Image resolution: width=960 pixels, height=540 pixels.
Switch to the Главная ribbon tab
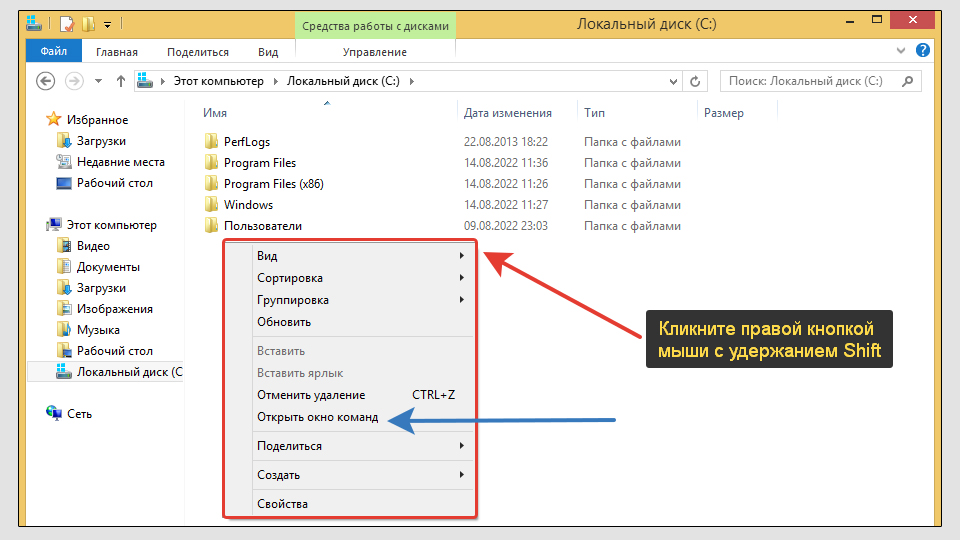tap(117, 52)
